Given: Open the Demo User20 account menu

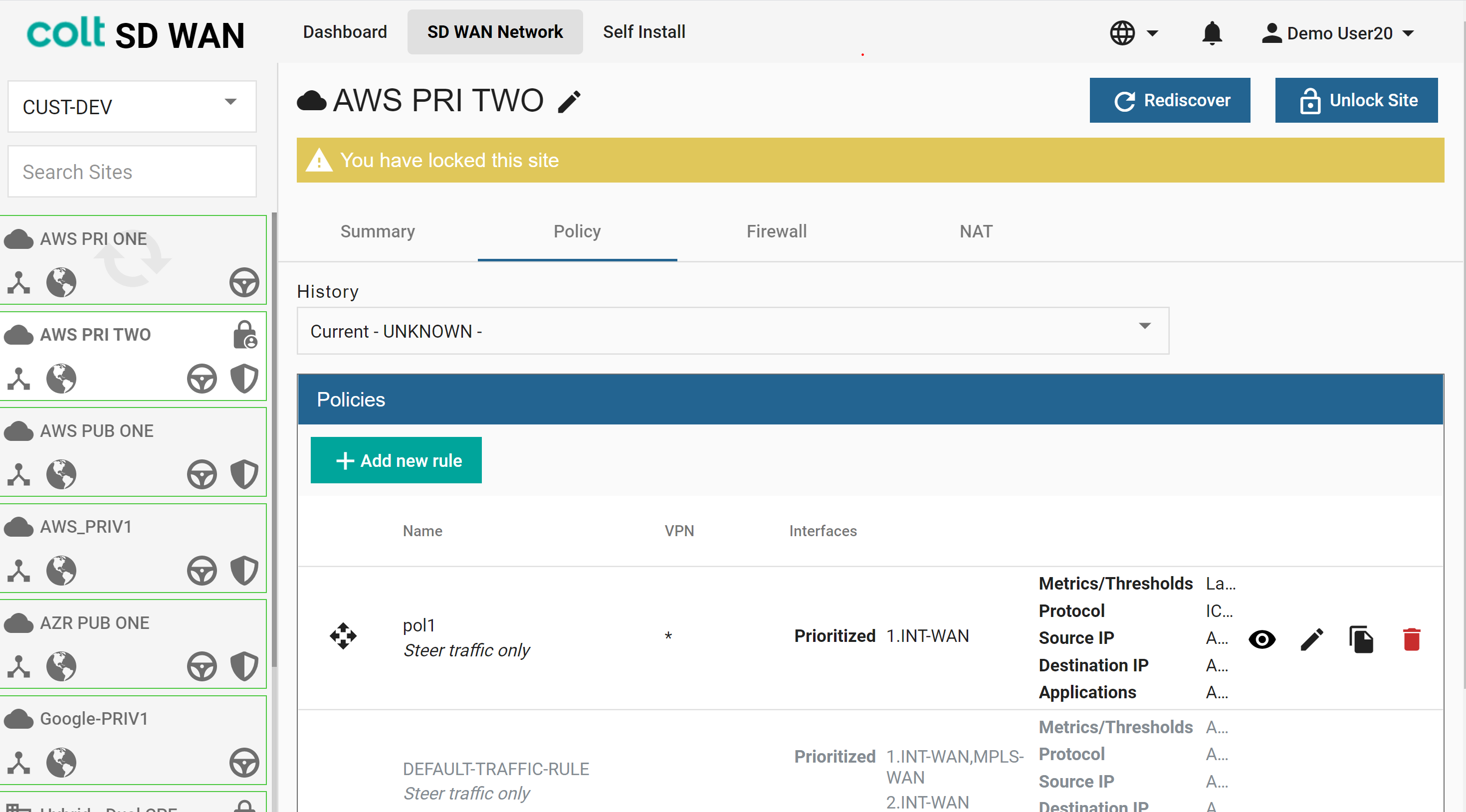Looking at the screenshot, I should coord(1338,33).
